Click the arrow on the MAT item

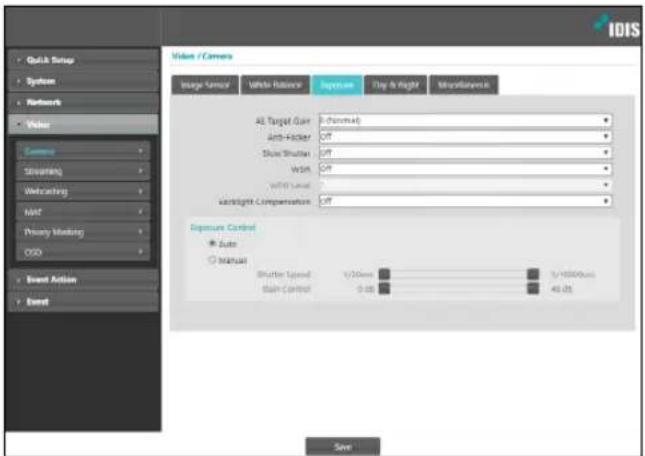(x=140, y=212)
